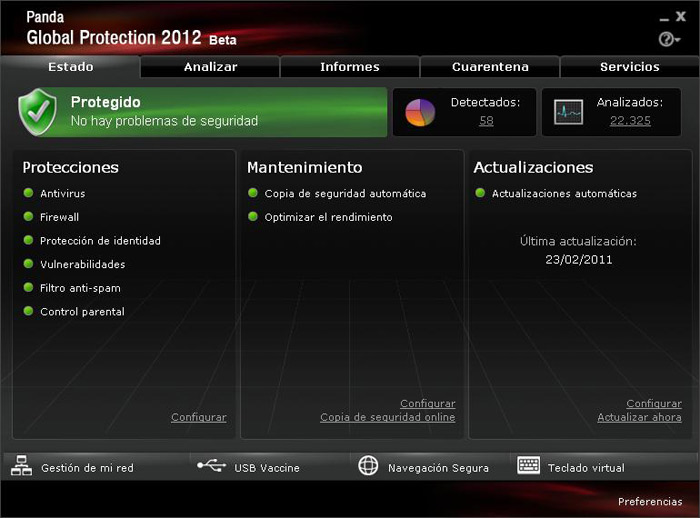
Task: Open the Gestión de mi red network icon
Action: pos(21,466)
